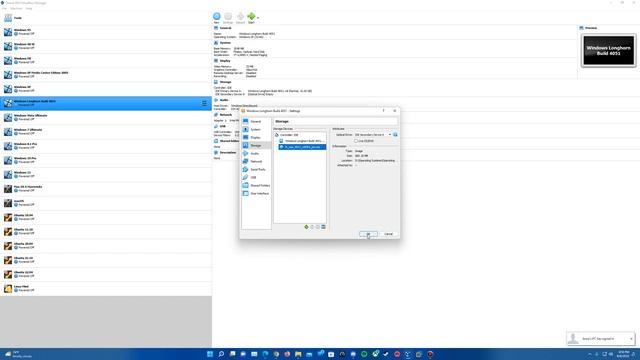Dismiss the notification popup at bottom right
Screen dimensions: 640x360
pyautogui.click(x=631, y=338)
